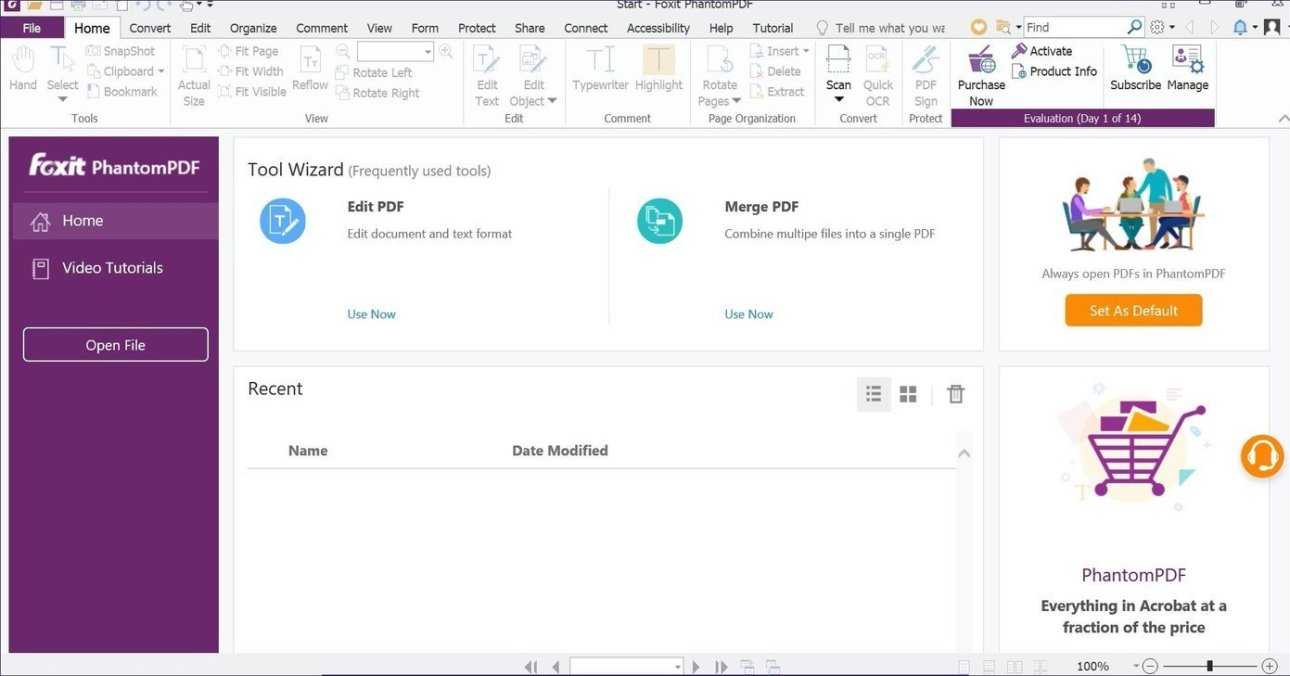Image resolution: width=1290 pixels, height=676 pixels.
Task: Click the orange headset support icon
Action: point(1262,456)
